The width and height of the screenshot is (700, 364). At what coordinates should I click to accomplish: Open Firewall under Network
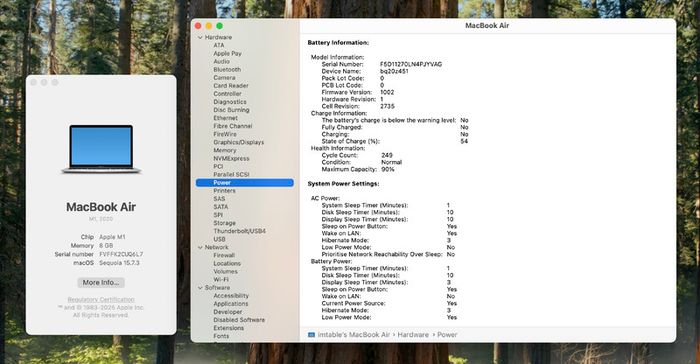[224, 255]
